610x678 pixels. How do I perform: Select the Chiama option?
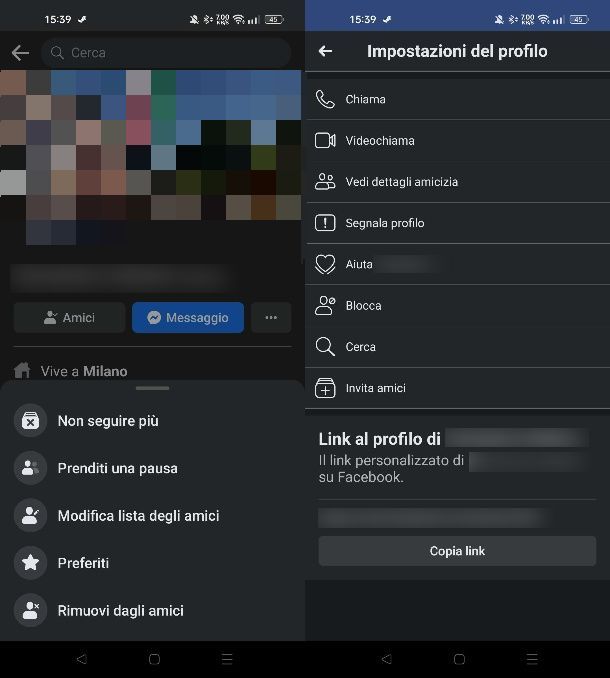[457, 99]
